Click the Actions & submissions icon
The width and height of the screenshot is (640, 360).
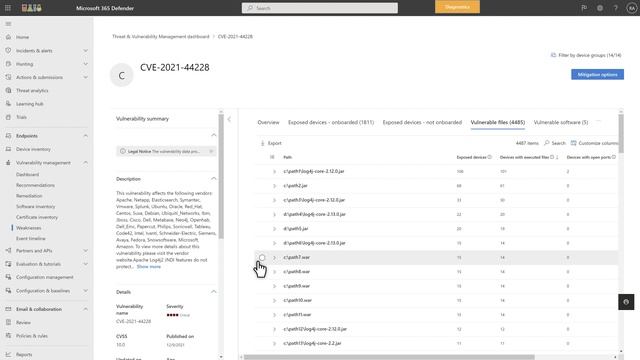tap(8, 77)
